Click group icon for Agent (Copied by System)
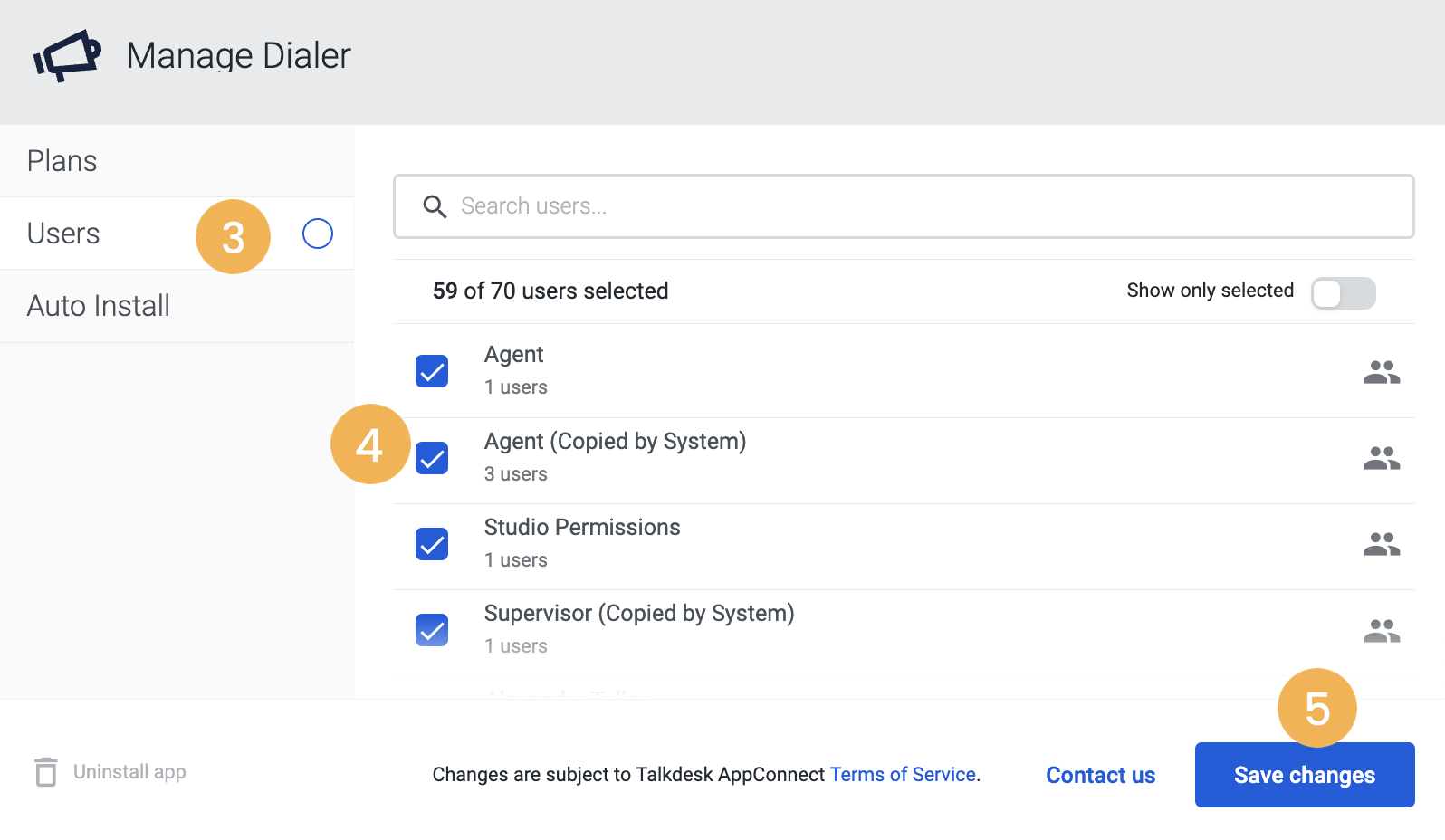Viewport: 1445px width, 840px height. 1382,458
